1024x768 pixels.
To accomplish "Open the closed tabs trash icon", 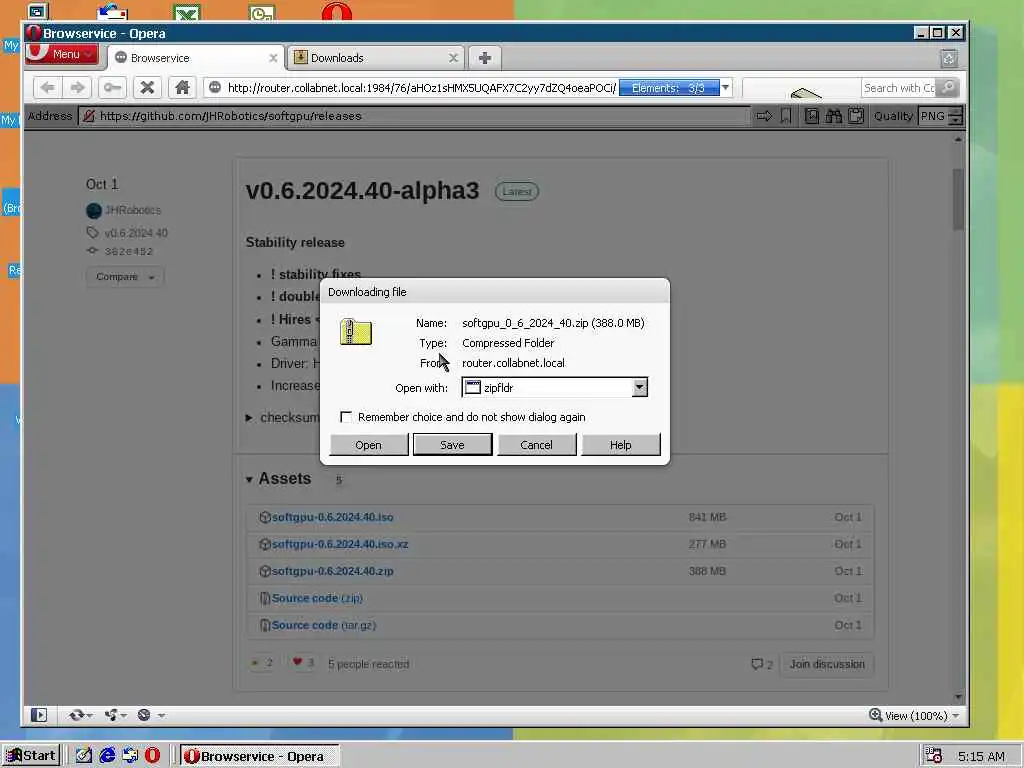I will [x=949, y=59].
